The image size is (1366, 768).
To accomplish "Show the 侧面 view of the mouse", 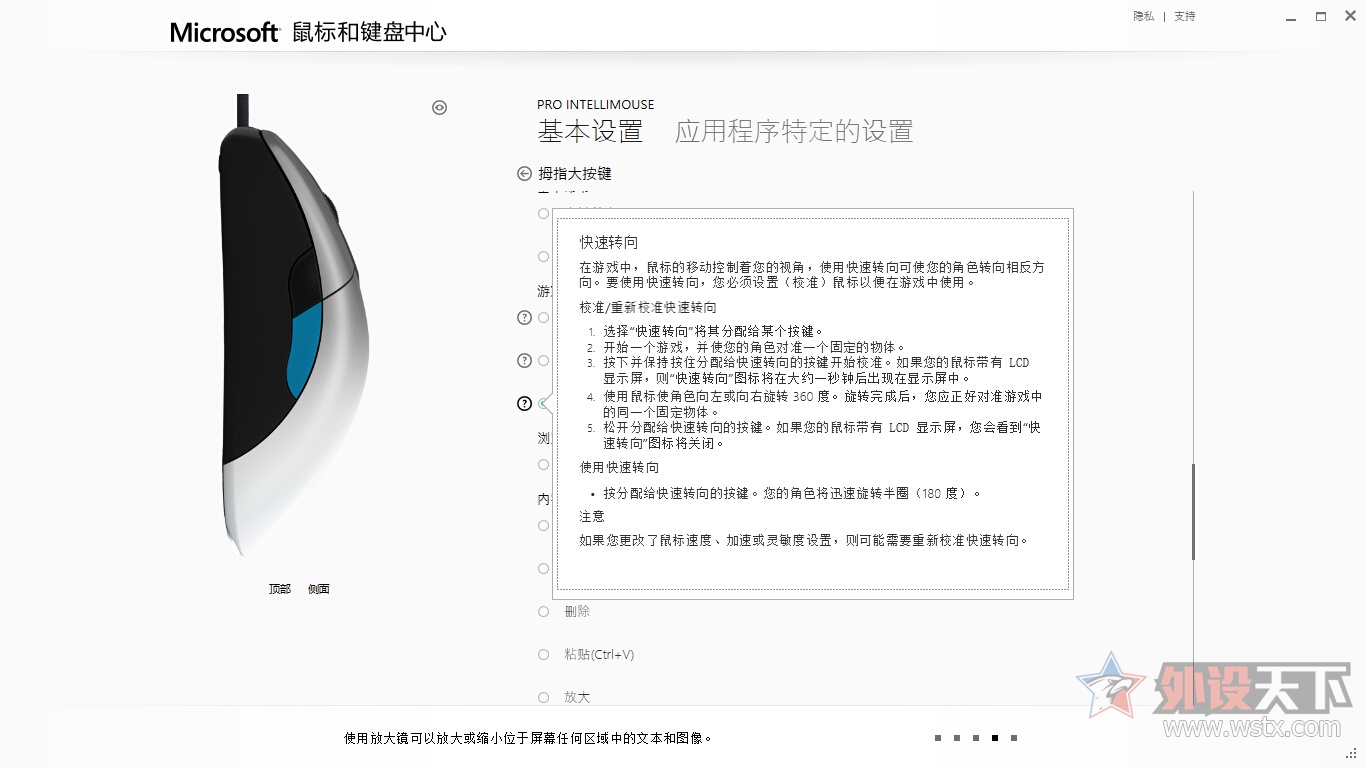I will [x=319, y=589].
